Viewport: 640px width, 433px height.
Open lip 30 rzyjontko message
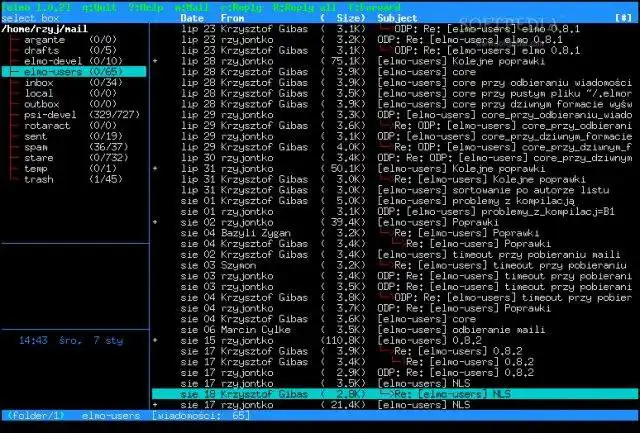[x=395, y=158]
